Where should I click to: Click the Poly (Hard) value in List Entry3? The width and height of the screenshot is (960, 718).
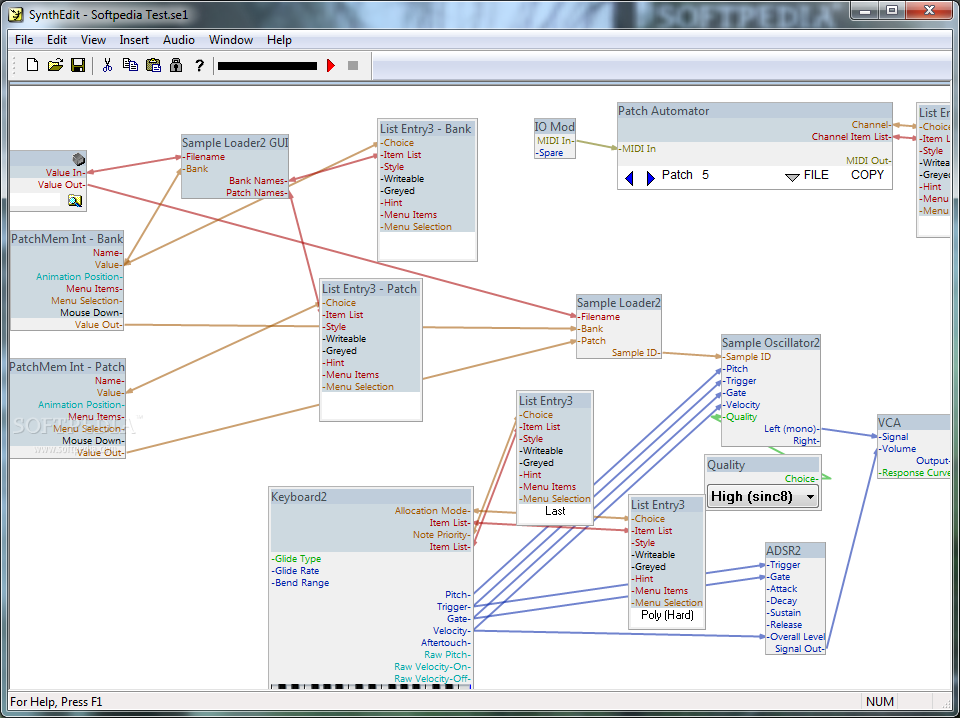(667, 615)
